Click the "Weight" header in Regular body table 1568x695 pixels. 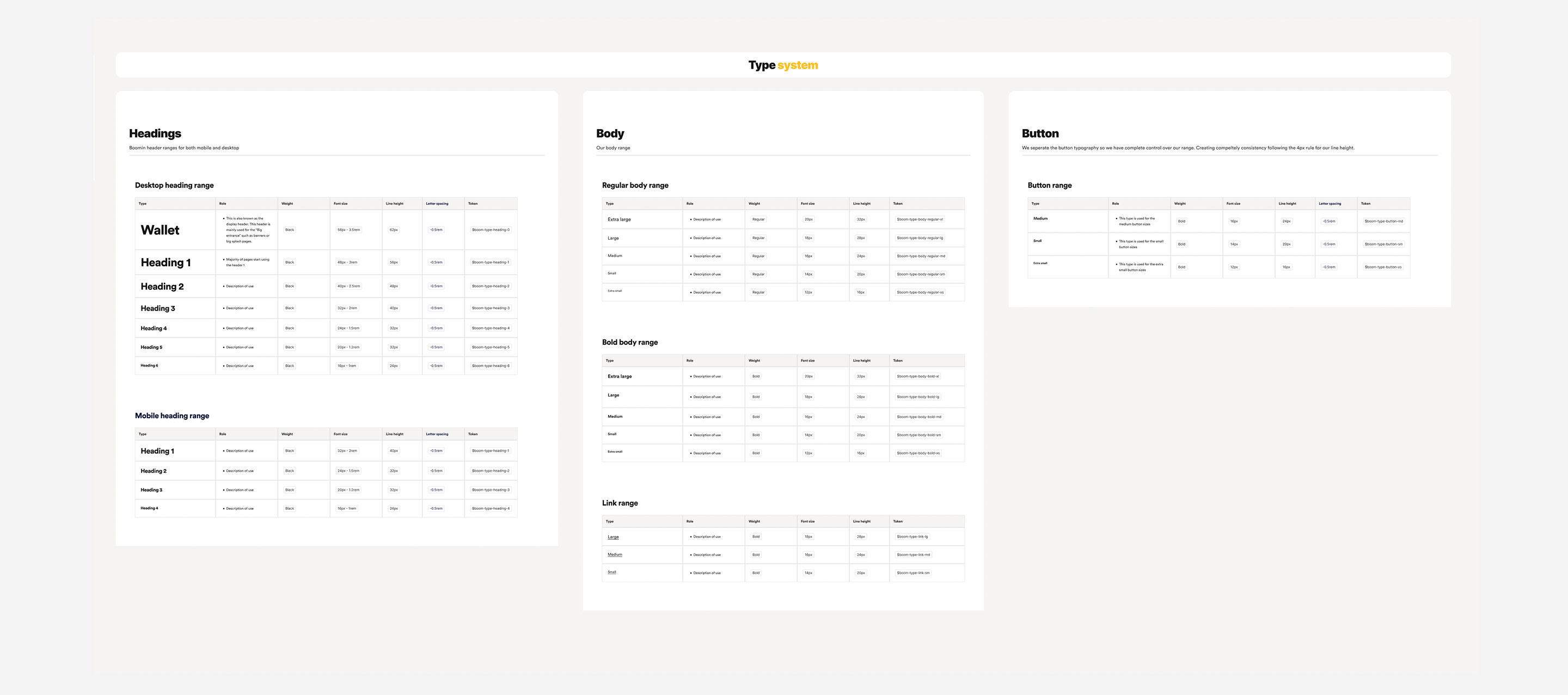coord(754,204)
